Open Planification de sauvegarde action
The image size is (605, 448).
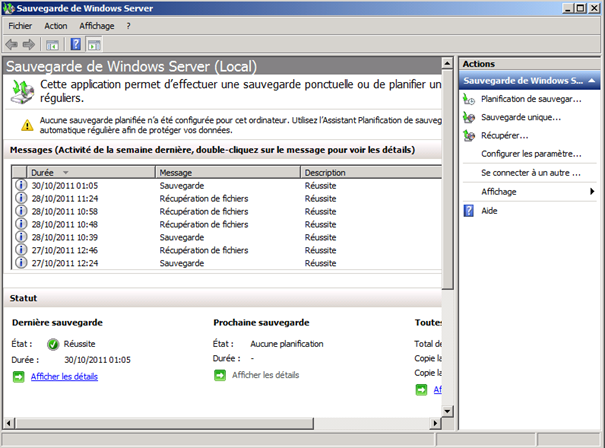[531, 99]
